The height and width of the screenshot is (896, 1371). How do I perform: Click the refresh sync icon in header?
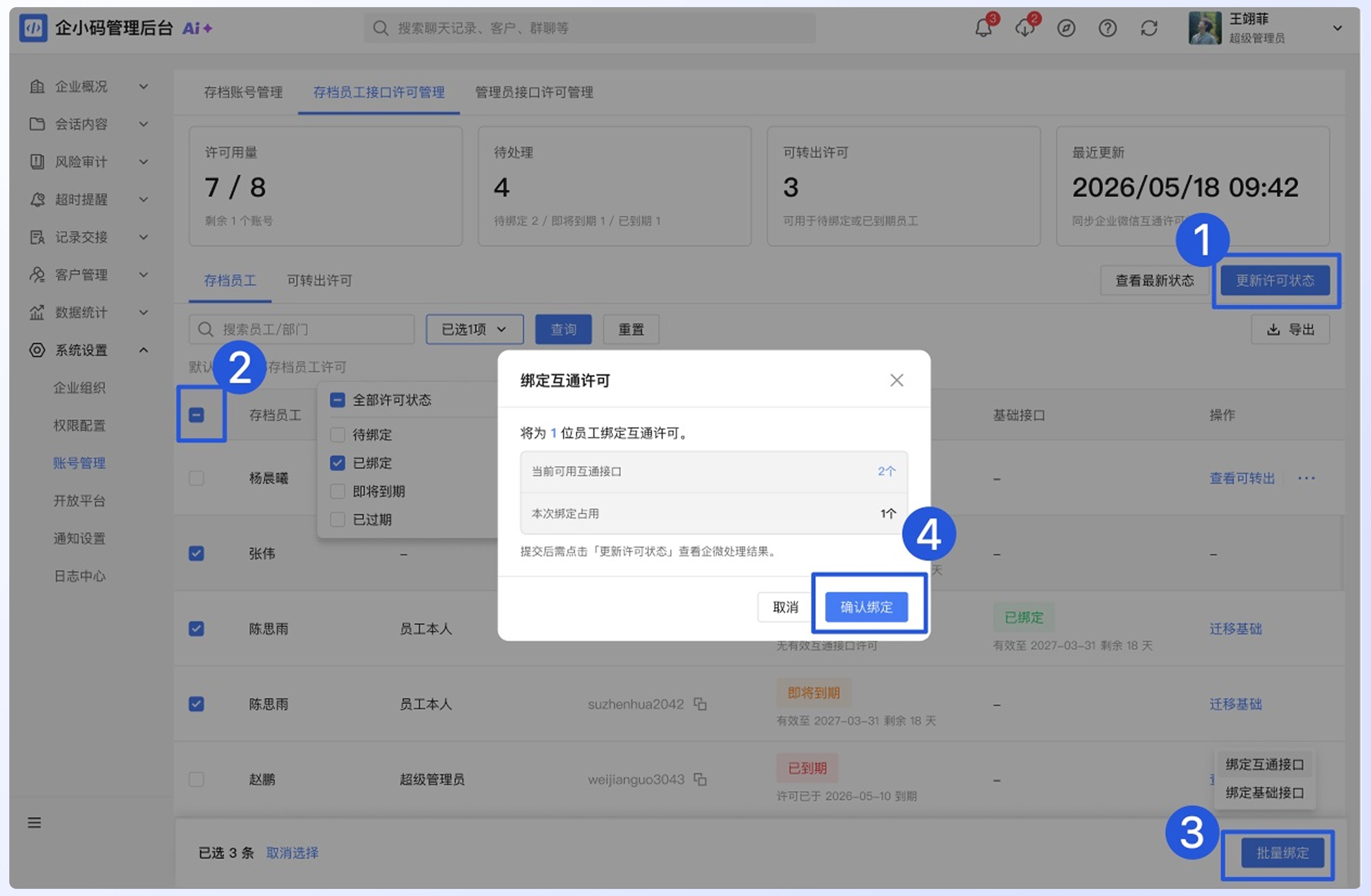1149,28
